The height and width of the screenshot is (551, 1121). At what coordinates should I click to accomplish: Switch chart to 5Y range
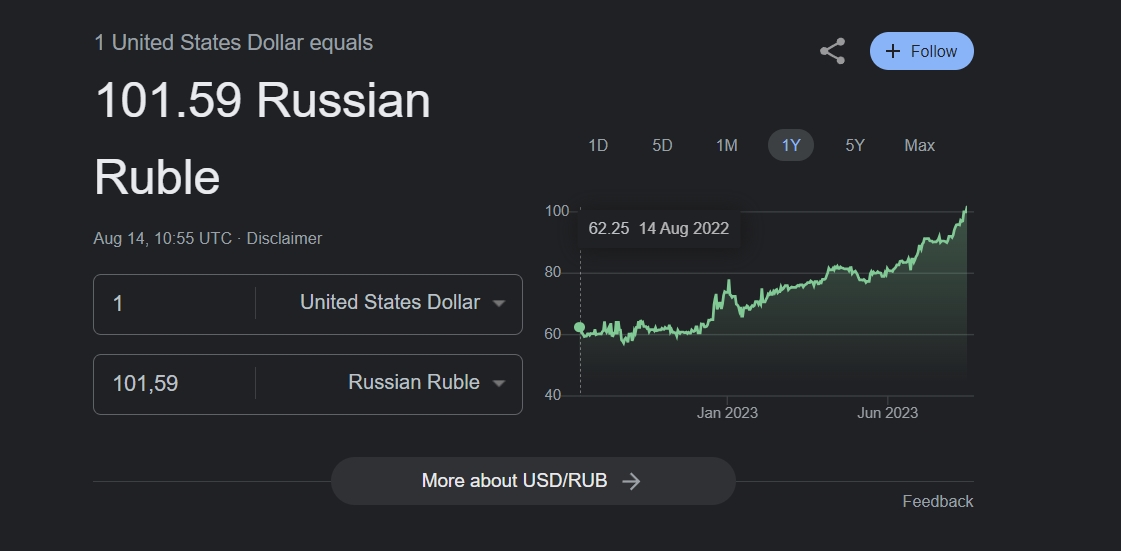click(854, 145)
